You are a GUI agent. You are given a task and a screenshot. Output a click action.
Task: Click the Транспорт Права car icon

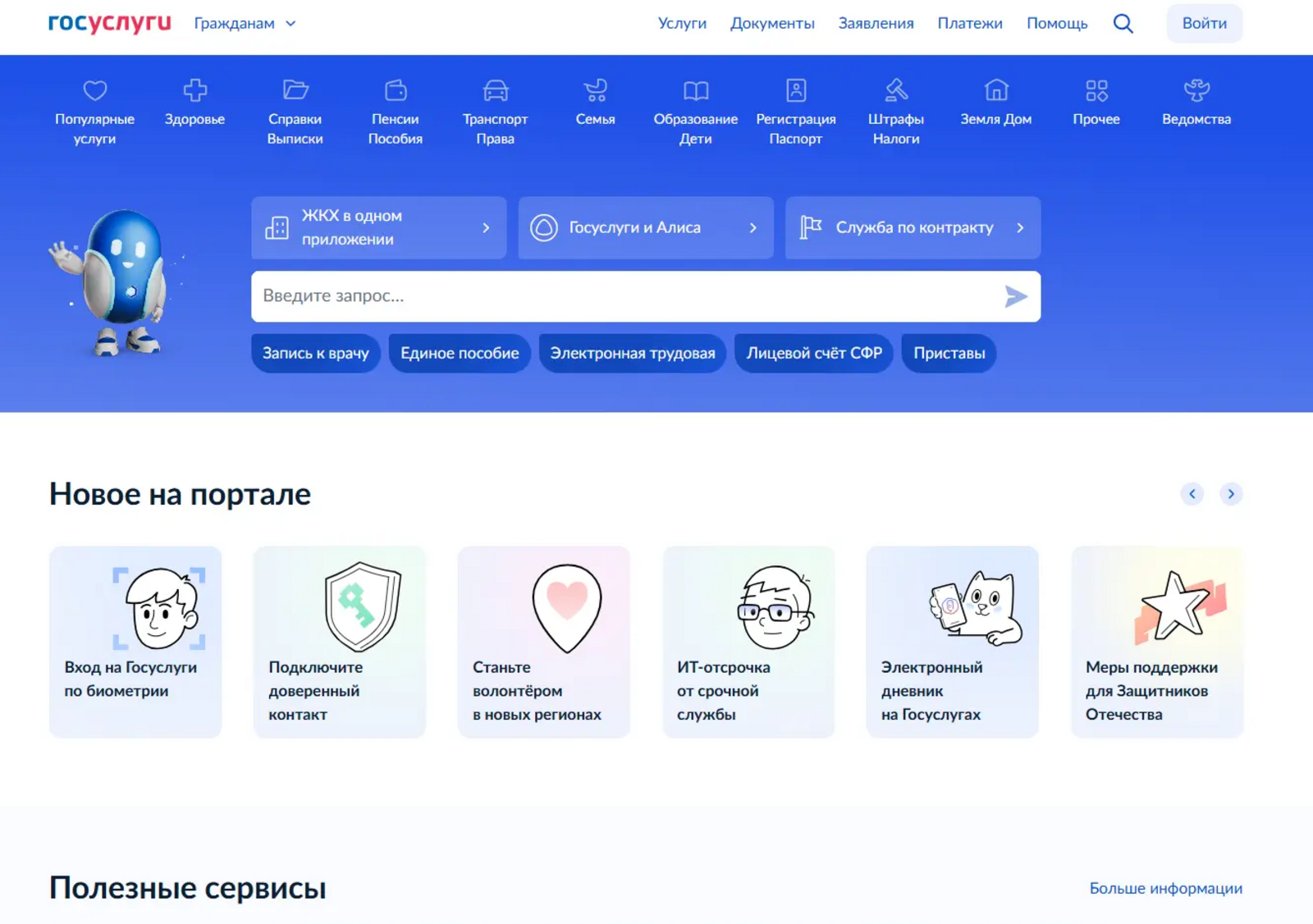(x=496, y=89)
